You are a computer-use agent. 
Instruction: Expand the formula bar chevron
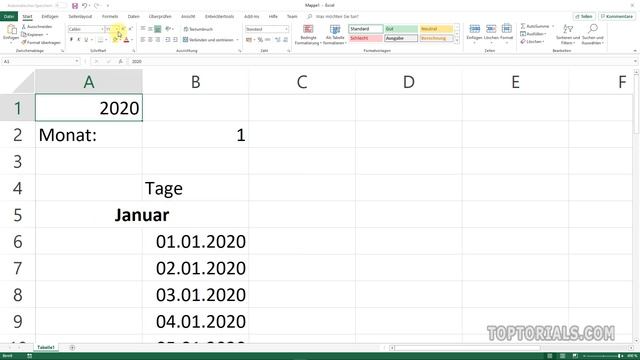click(x=635, y=61)
